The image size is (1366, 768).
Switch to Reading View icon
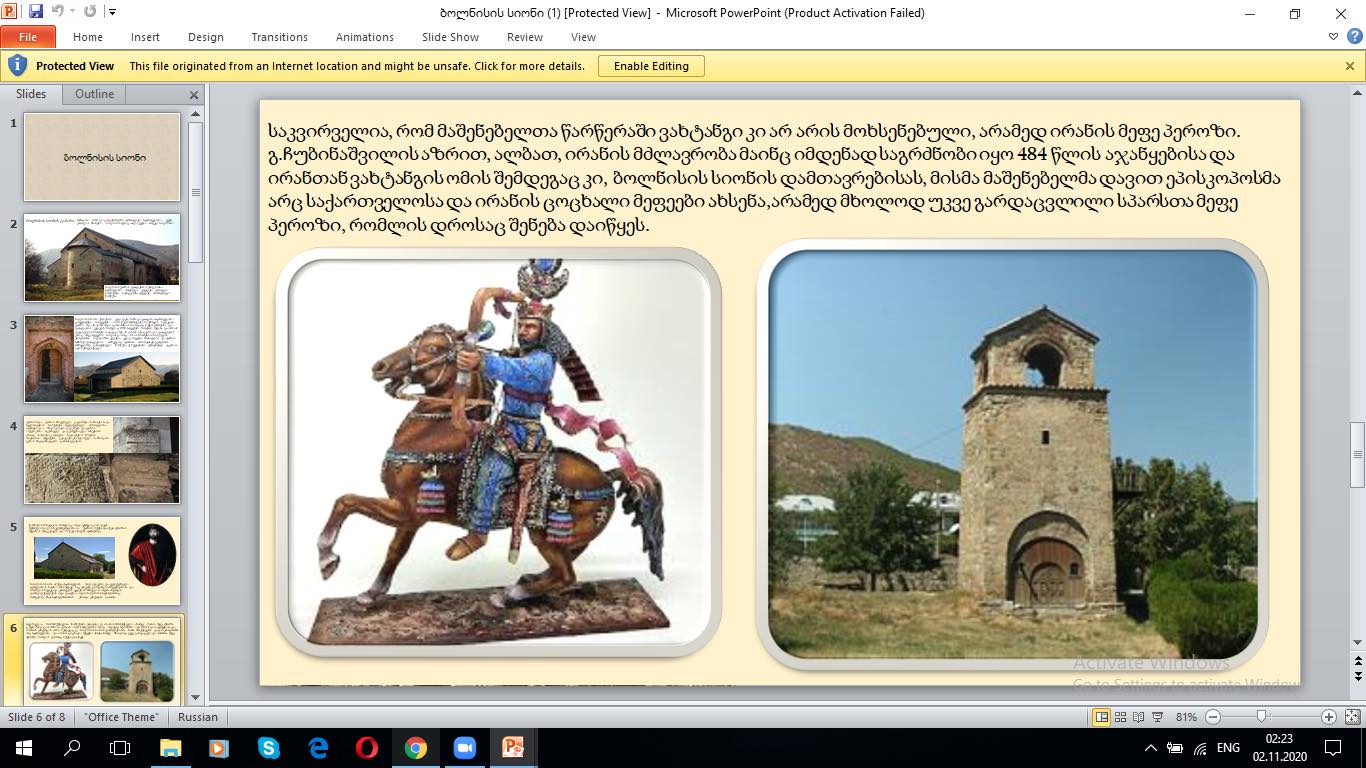[x=1139, y=717]
